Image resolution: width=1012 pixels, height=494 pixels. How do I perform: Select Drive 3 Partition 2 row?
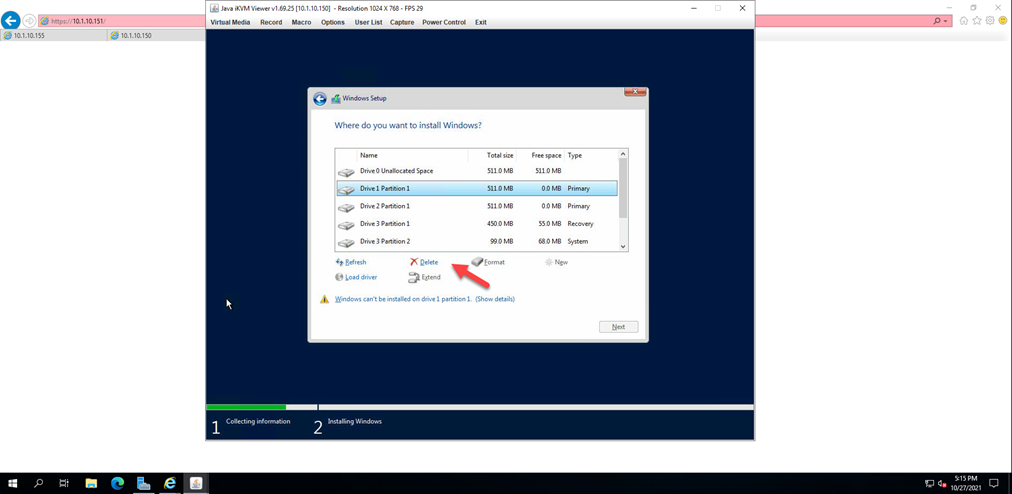point(477,242)
